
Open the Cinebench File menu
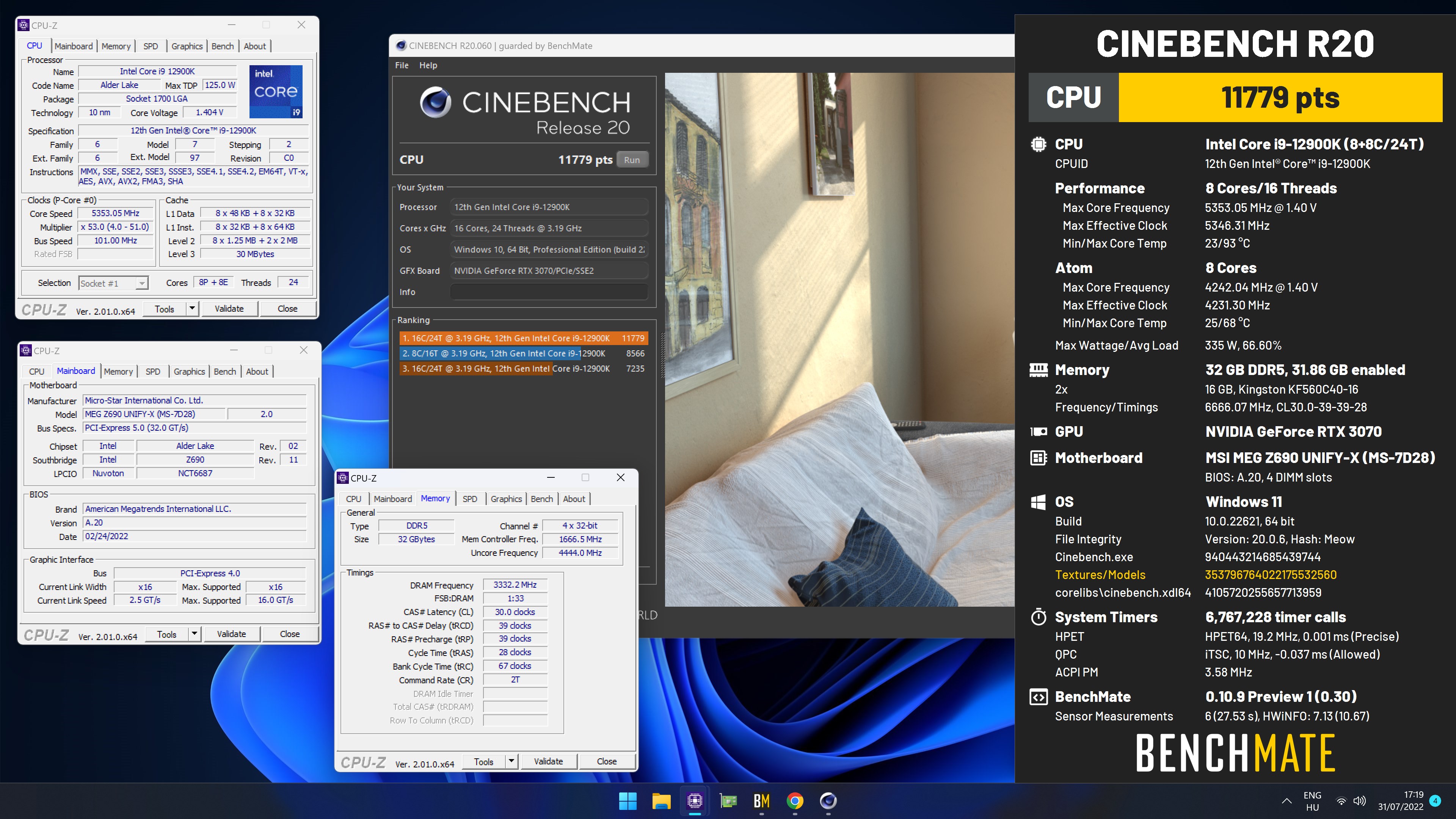(402, 65)
